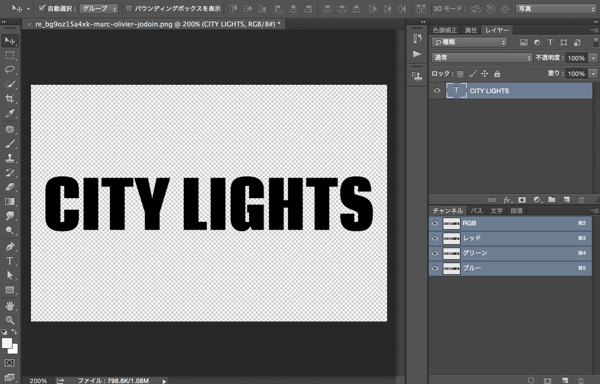Select the Healing Brush tool
600x384 pixels.
tap(10, 129)
